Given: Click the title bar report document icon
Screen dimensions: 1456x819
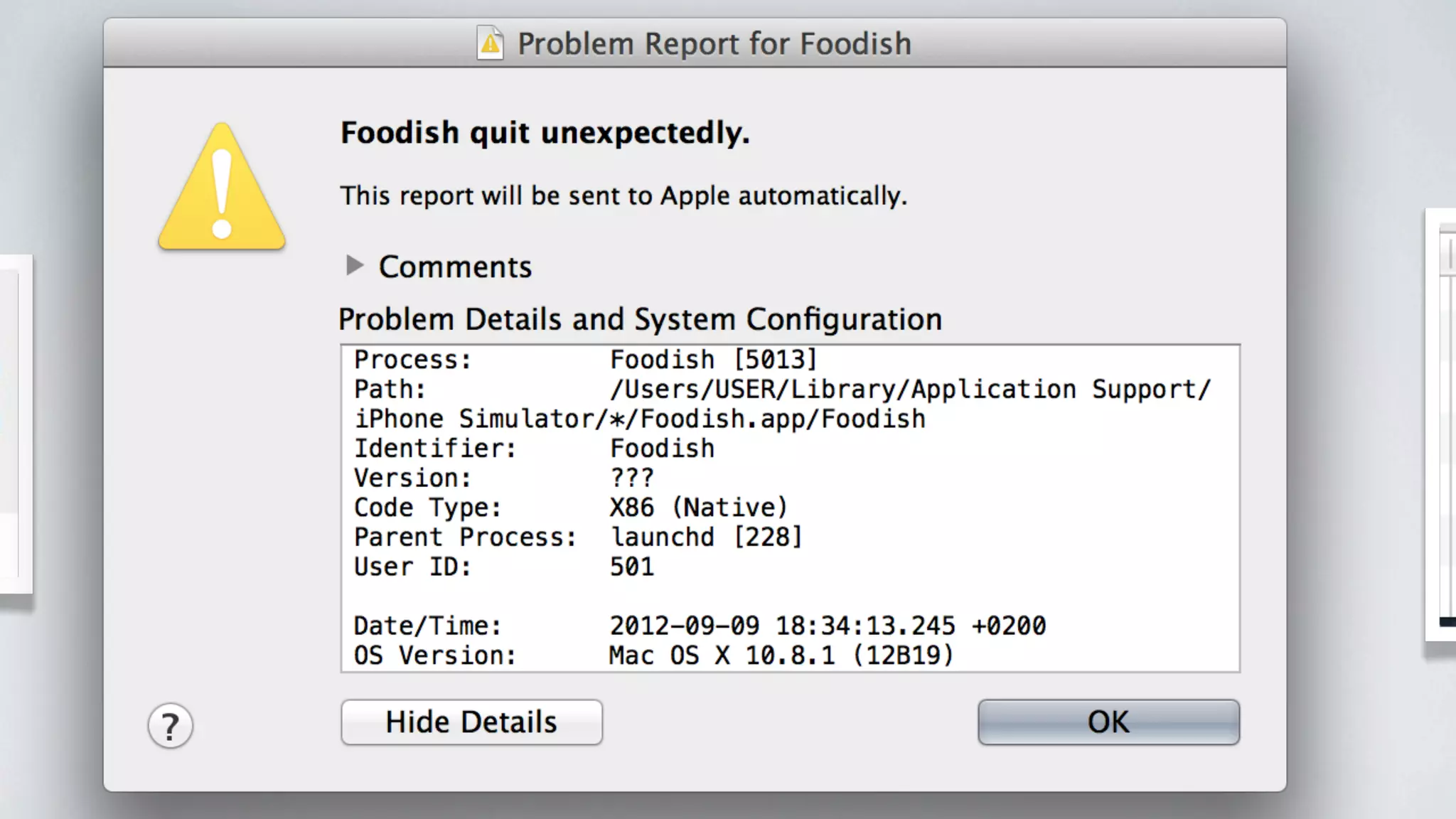Looking at the screenshot, I should click(490, 43).
